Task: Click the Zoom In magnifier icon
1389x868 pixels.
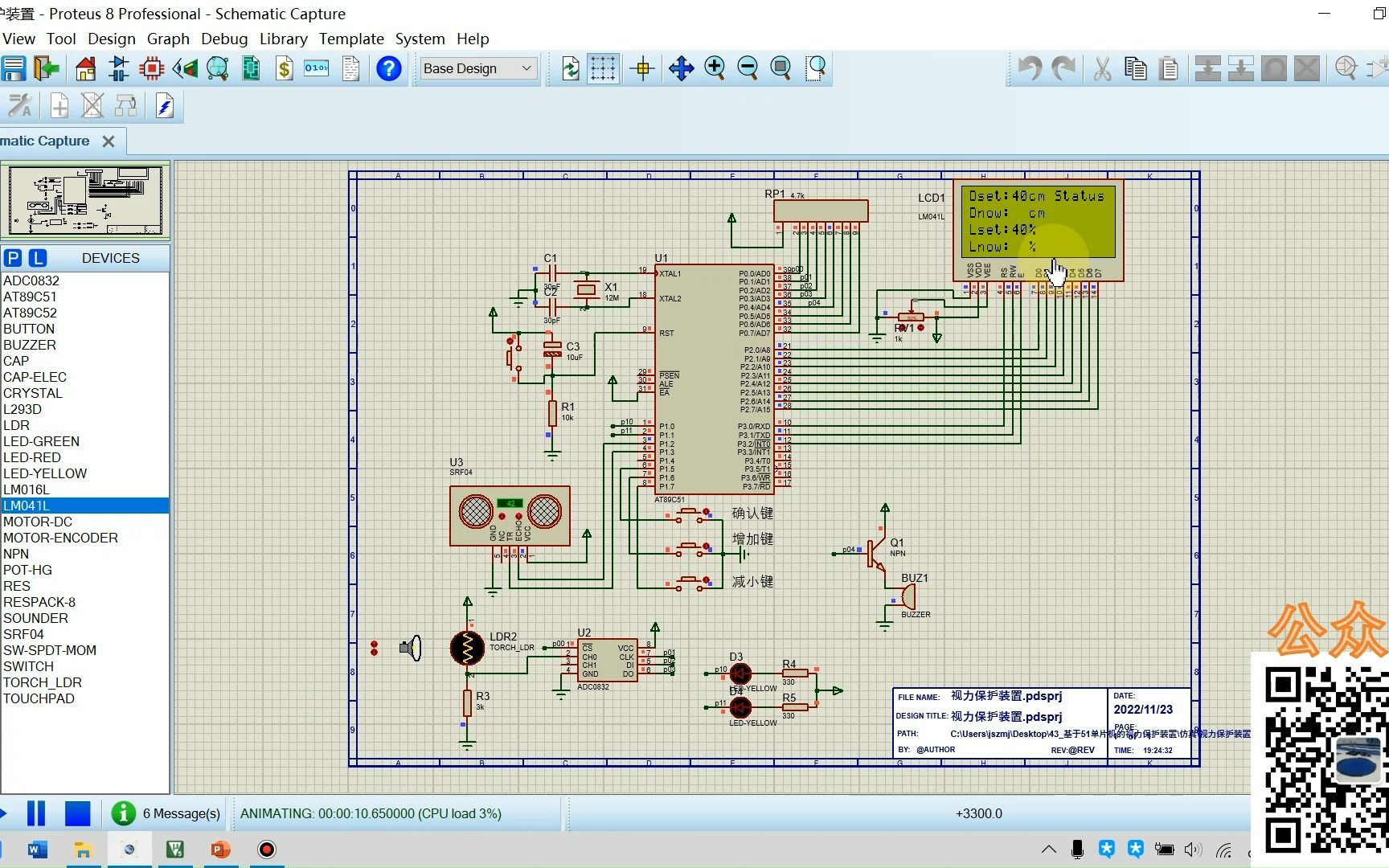Action: pyautogui.click(x=715, y=68)
